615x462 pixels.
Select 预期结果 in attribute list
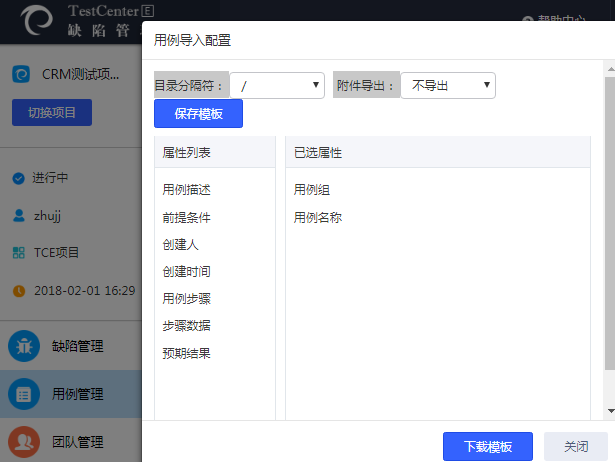(x=186, y=353)
